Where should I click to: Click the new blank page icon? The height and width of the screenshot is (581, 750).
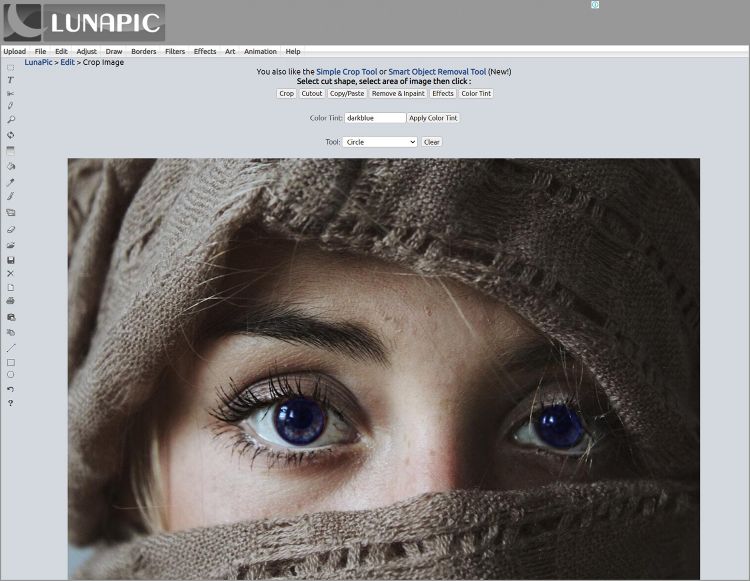click(11, 287)
